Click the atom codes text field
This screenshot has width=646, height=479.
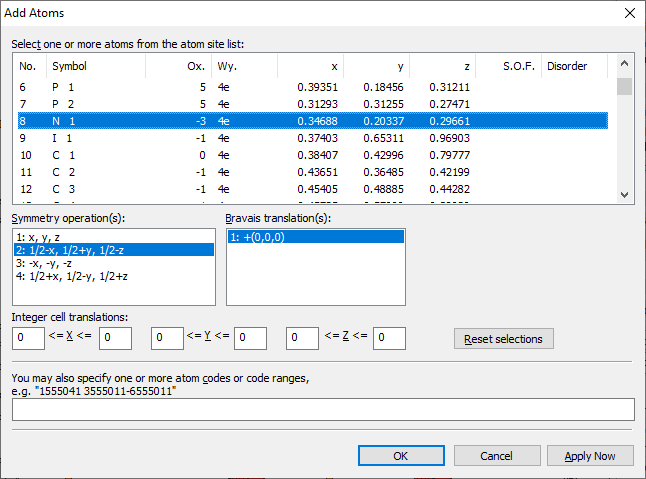[x=322, y=409]
